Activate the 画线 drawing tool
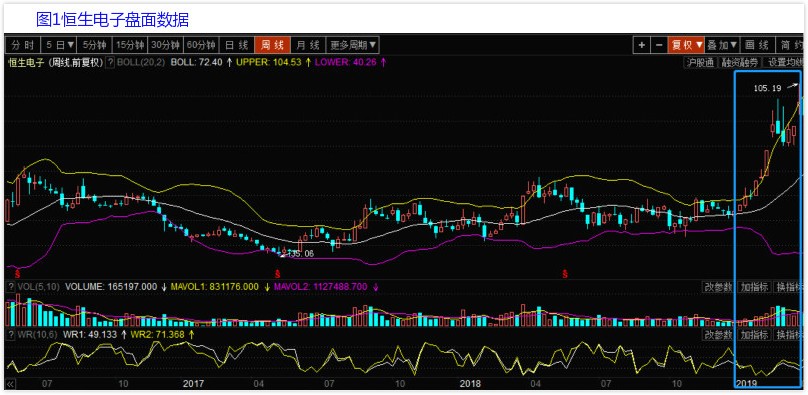Screen dimensions: 808x395 pyautogui.click(x=757, y=45)
